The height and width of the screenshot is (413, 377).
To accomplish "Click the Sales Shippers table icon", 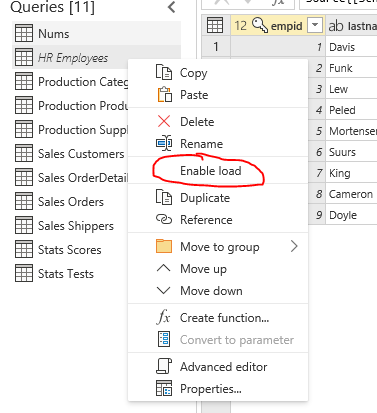I will pyautogui.click(x=24, y=225).
